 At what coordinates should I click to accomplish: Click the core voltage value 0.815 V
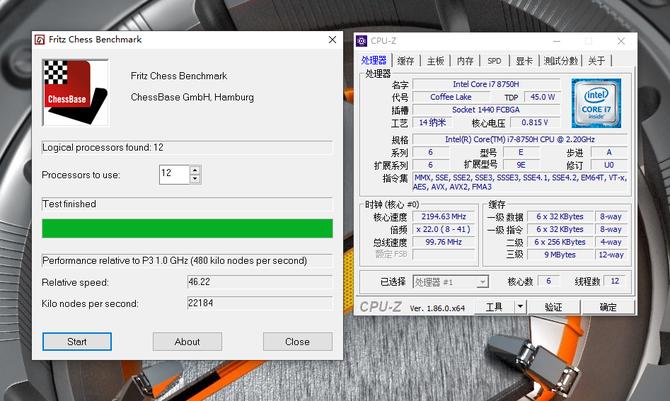click(x=535, y=123)
